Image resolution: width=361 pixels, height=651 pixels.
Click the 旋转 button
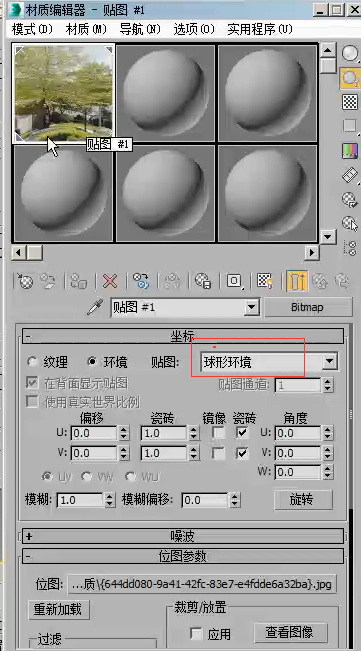(x=303, y=500)
